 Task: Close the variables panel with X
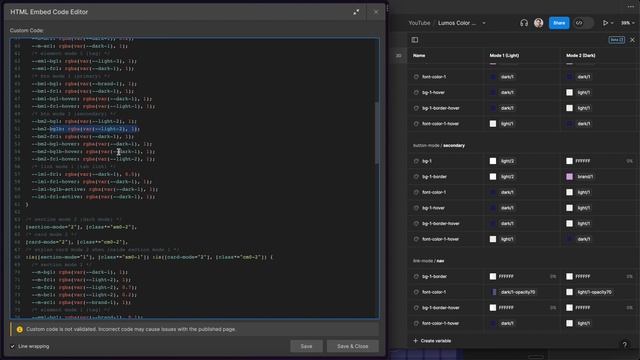tap(632, 40)
